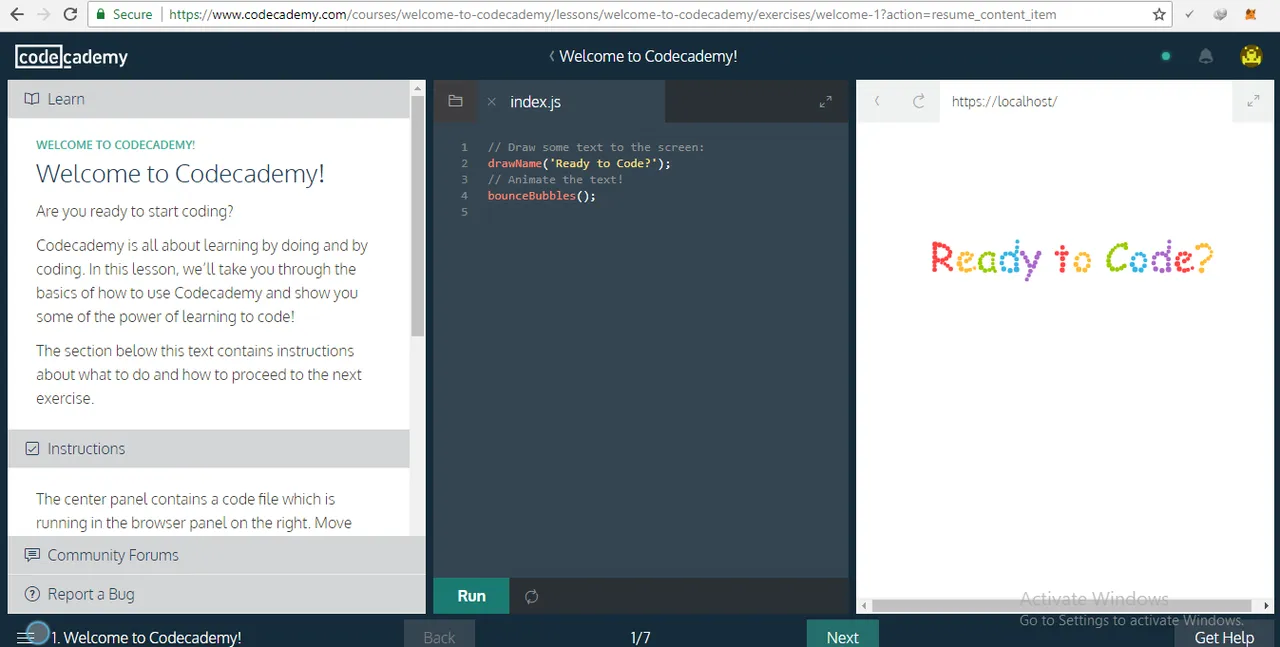Click the MetaMask fox extension icon
The width and height of the screenshot is (1280, 647).
click(1251, 15)
